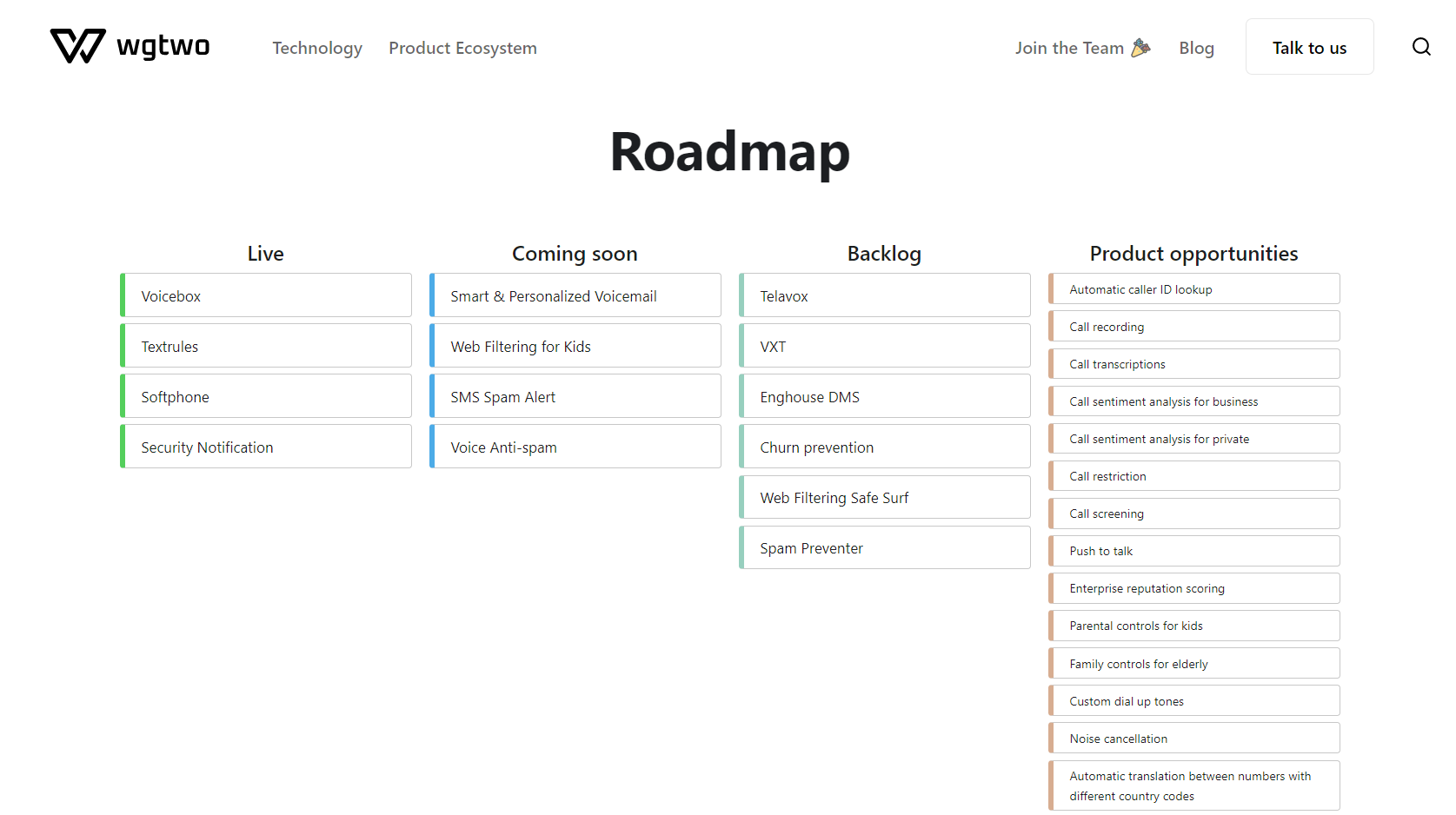1456x815 pixels.
Task: Select the Call screening item
Action: click(x=1194, y=513)
